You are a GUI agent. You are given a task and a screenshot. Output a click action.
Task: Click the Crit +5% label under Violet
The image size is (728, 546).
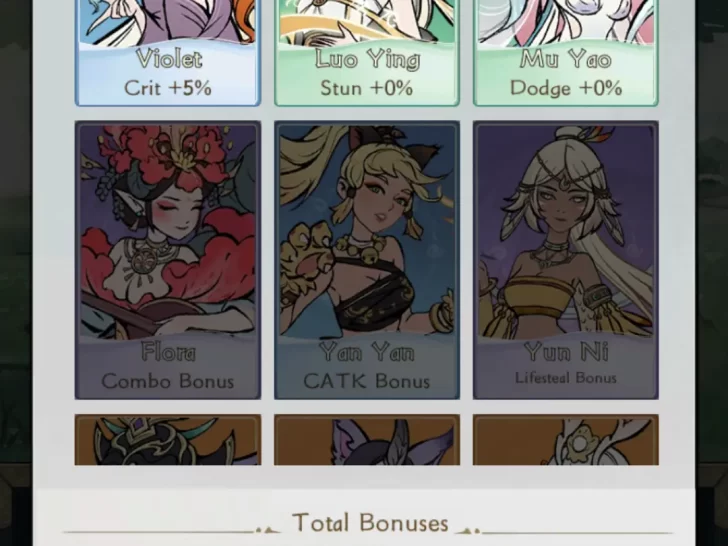tap(168, 88)
